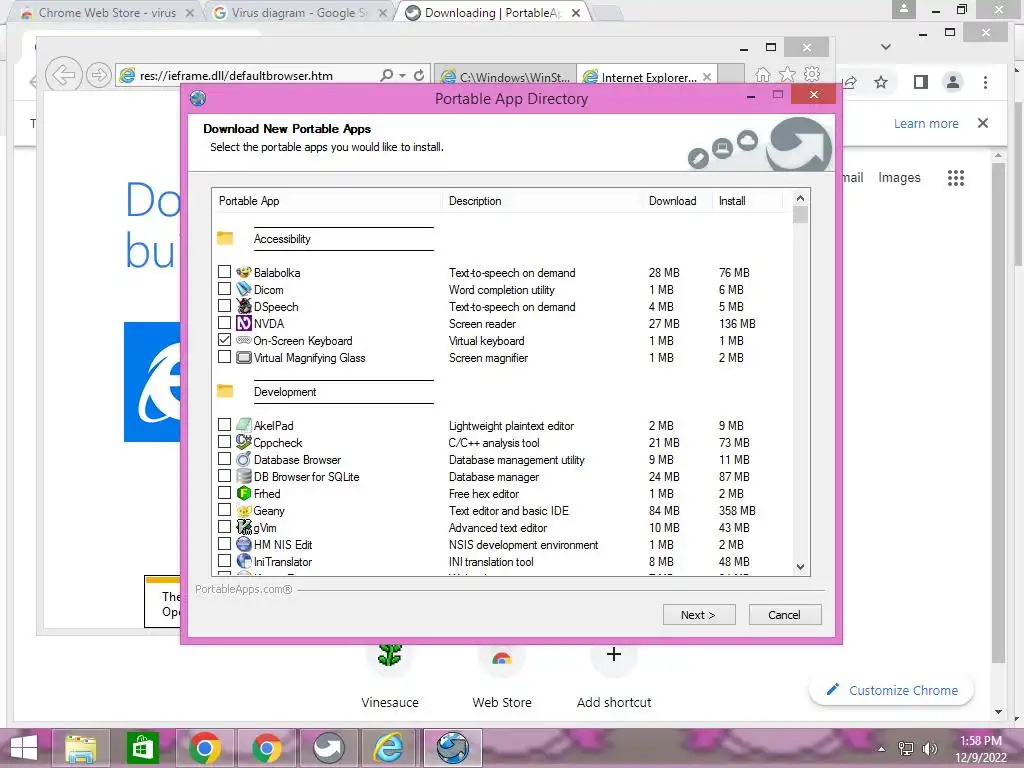Image resolution: width=1024 pixels, height=768 pixels.
Task: Open the Web Store shortcut
Action: 502,677
